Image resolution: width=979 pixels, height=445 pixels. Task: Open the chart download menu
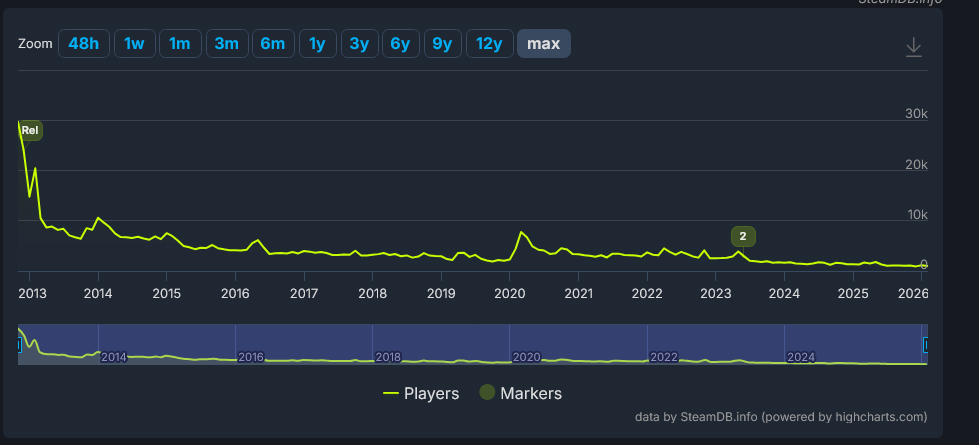pos(913,47)
